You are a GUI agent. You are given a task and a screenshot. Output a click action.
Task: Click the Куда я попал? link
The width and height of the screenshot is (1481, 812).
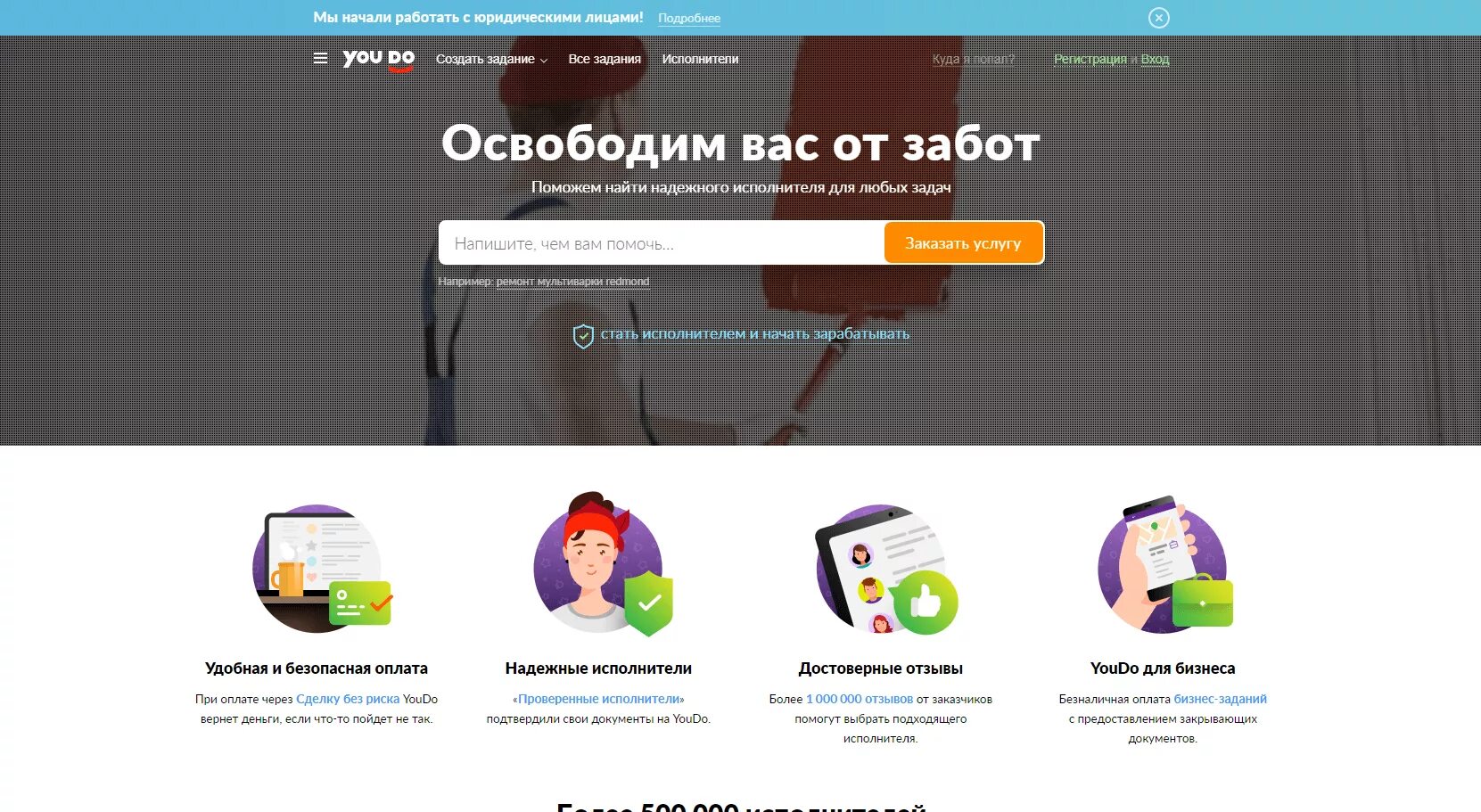(x=974, y=59)
